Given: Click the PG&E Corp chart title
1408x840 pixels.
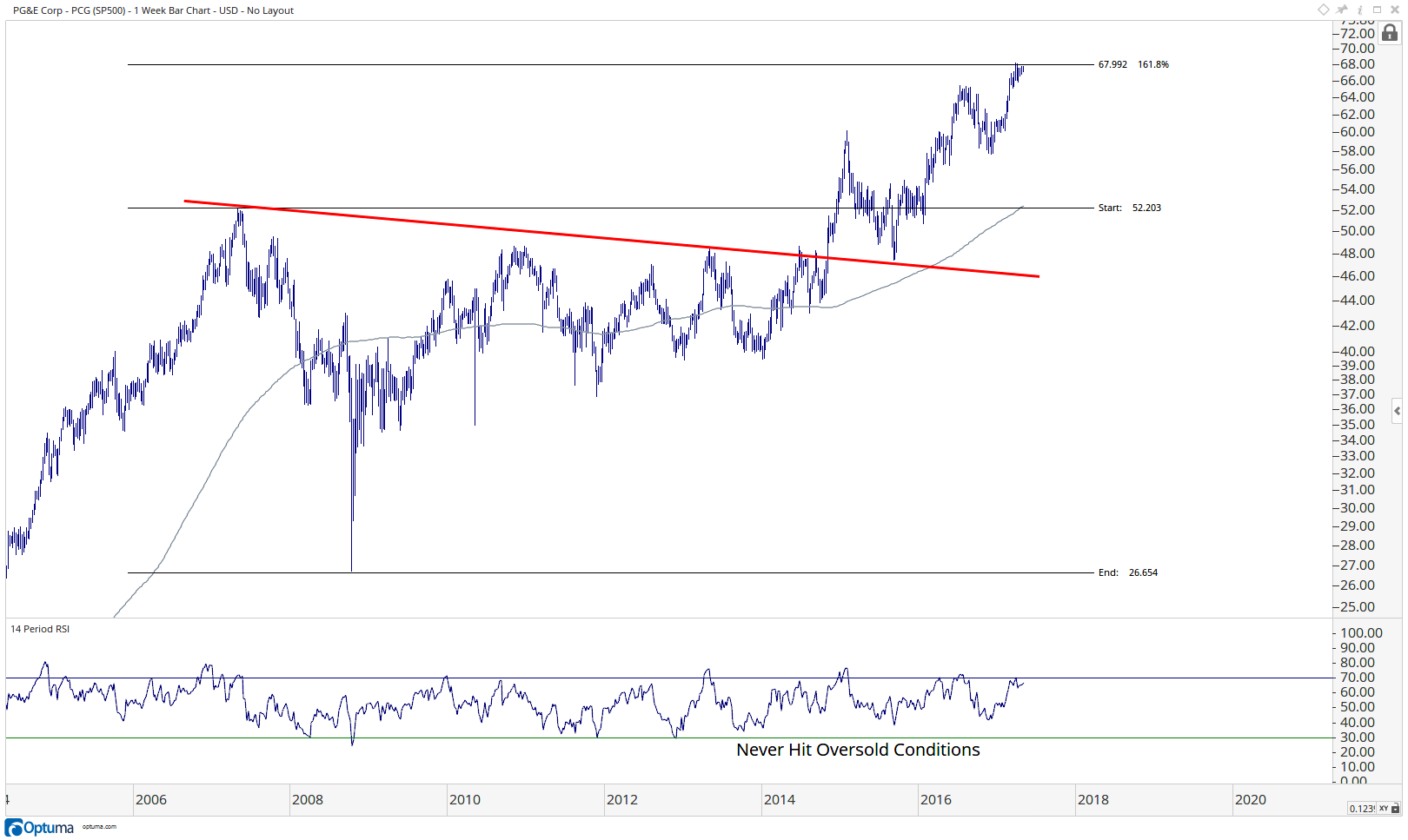Looking at the screenshot, I should [153, 10].
